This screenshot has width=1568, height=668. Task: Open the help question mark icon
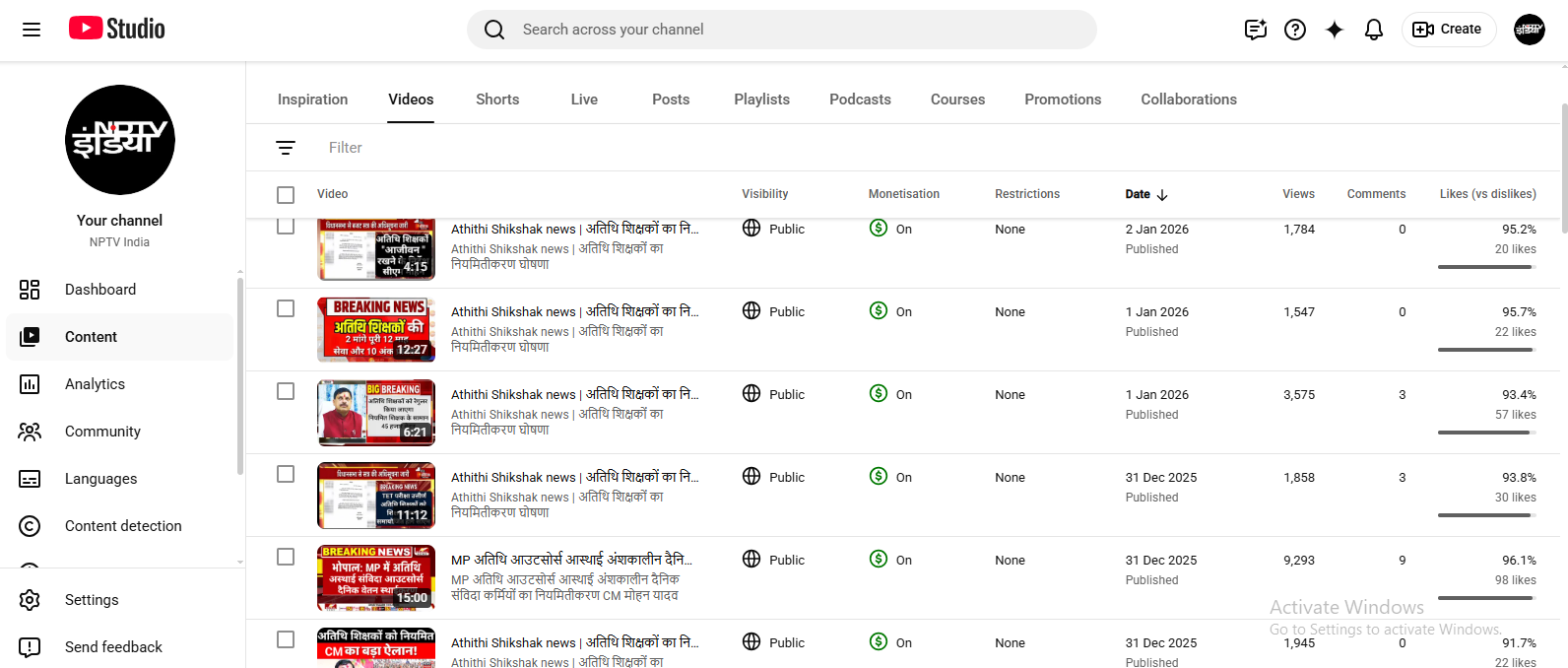pos(1295,30)
